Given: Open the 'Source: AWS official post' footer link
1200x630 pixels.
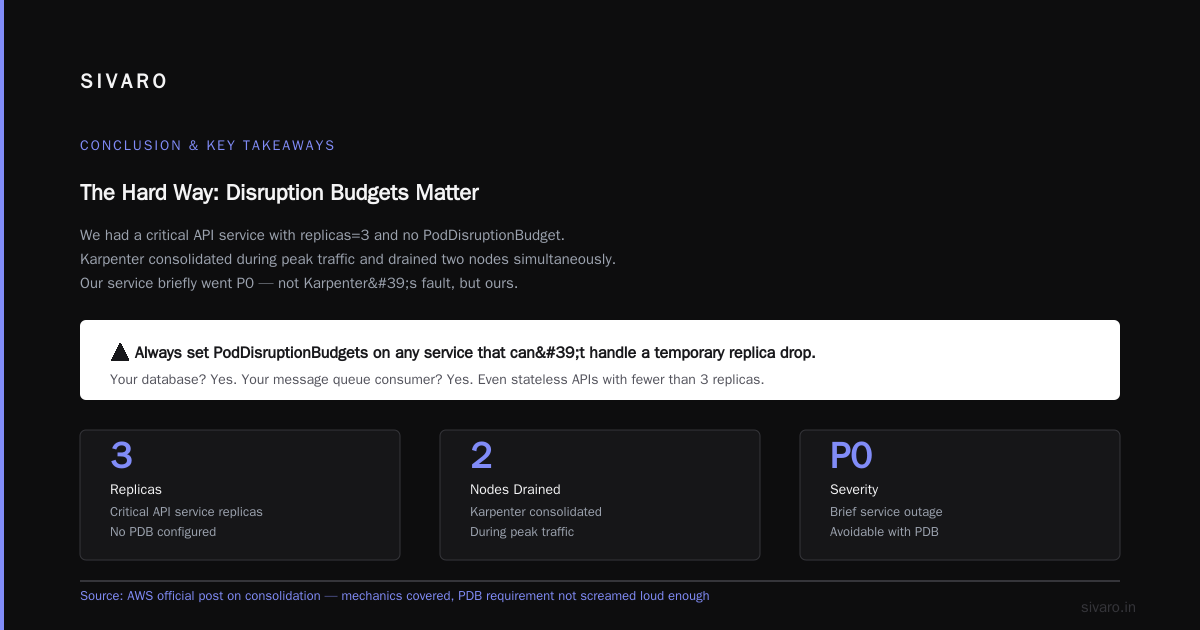Looking at the screenshot, I should click(395, 595).
